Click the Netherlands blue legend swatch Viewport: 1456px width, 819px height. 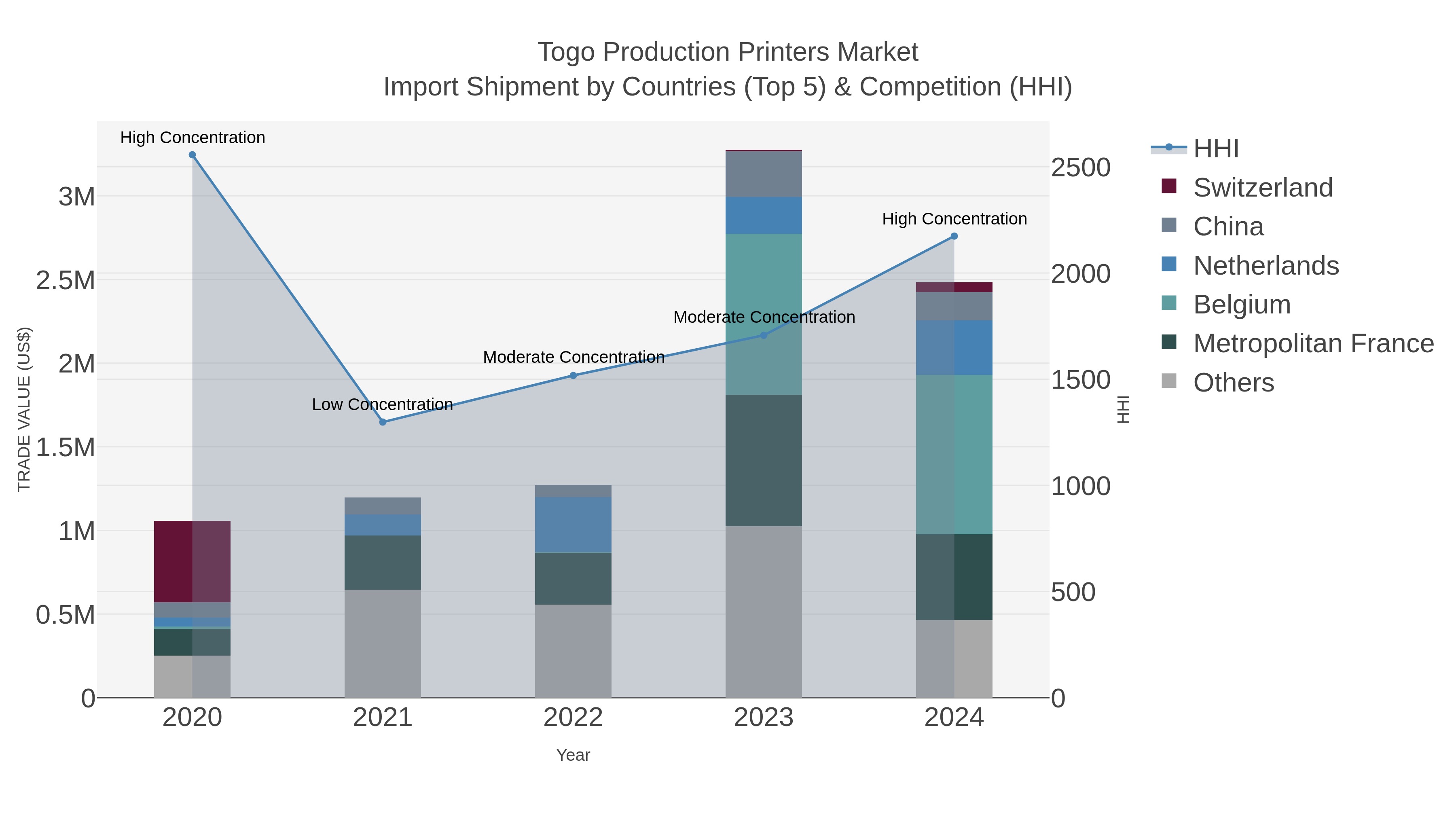click(1169, 264)
